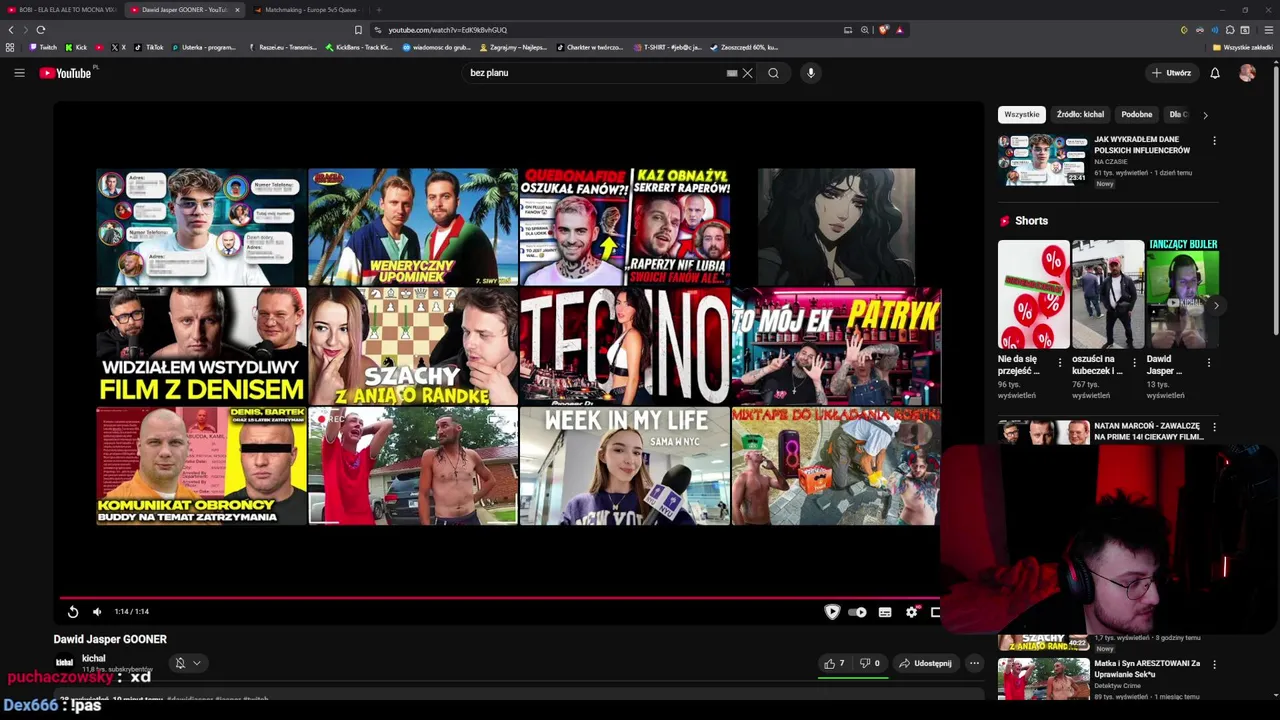Open the on-screen keyboard icon in search box

(732, 73)
